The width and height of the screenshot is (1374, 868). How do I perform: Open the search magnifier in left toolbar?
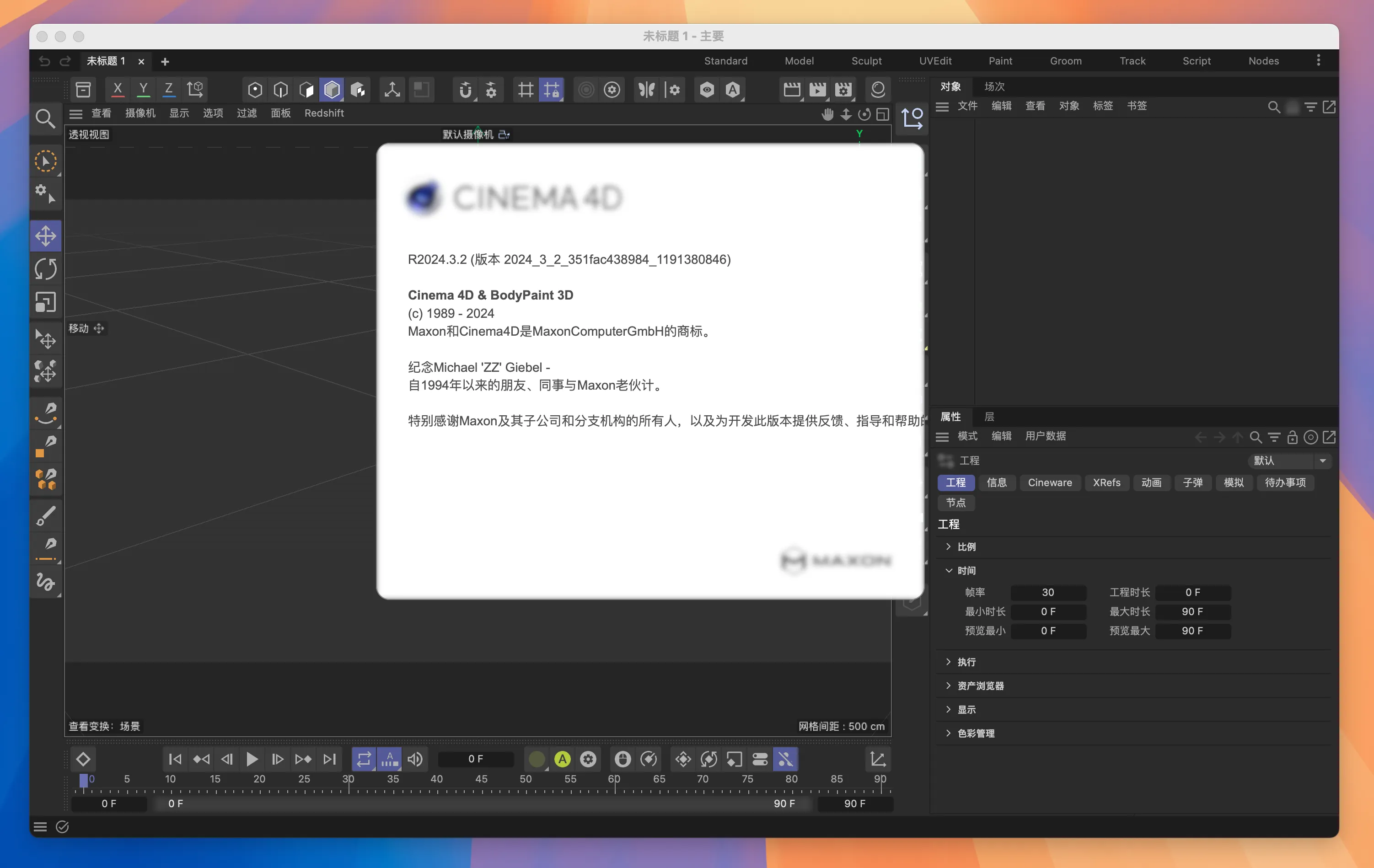(x=45, y=119)
